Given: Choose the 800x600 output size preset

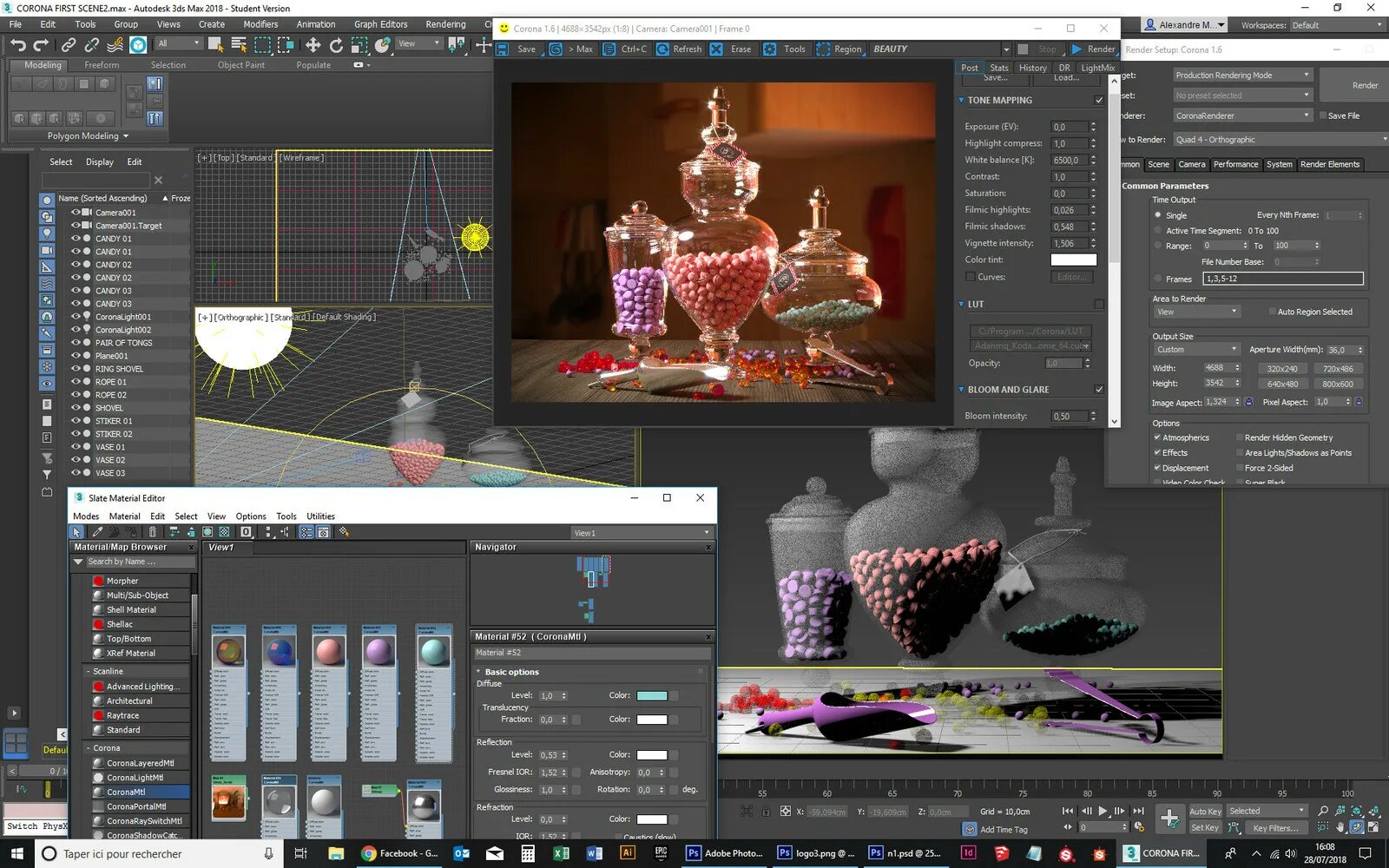Looking at the screenshot, I should click(1338, 384).
